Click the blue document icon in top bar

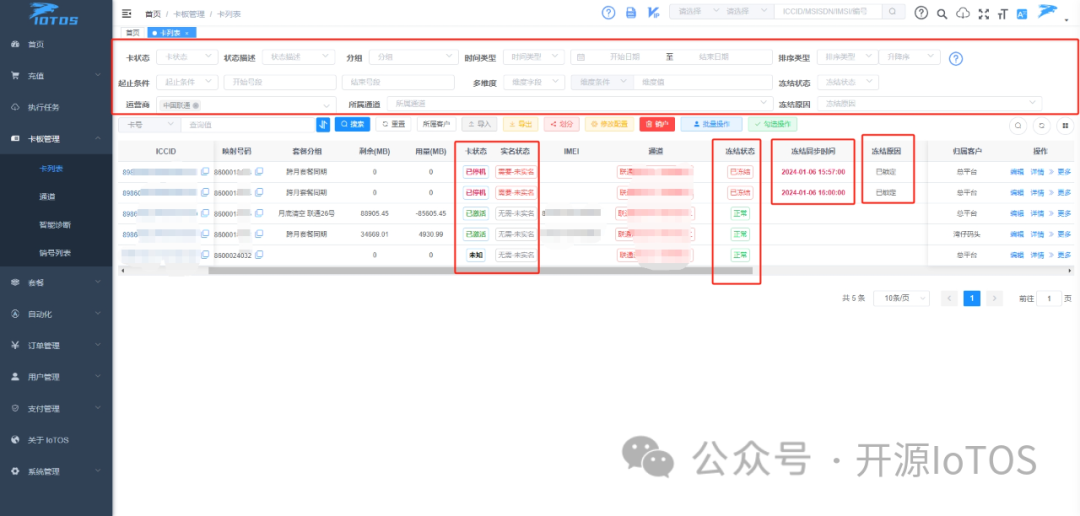click(x=630, y=12)
